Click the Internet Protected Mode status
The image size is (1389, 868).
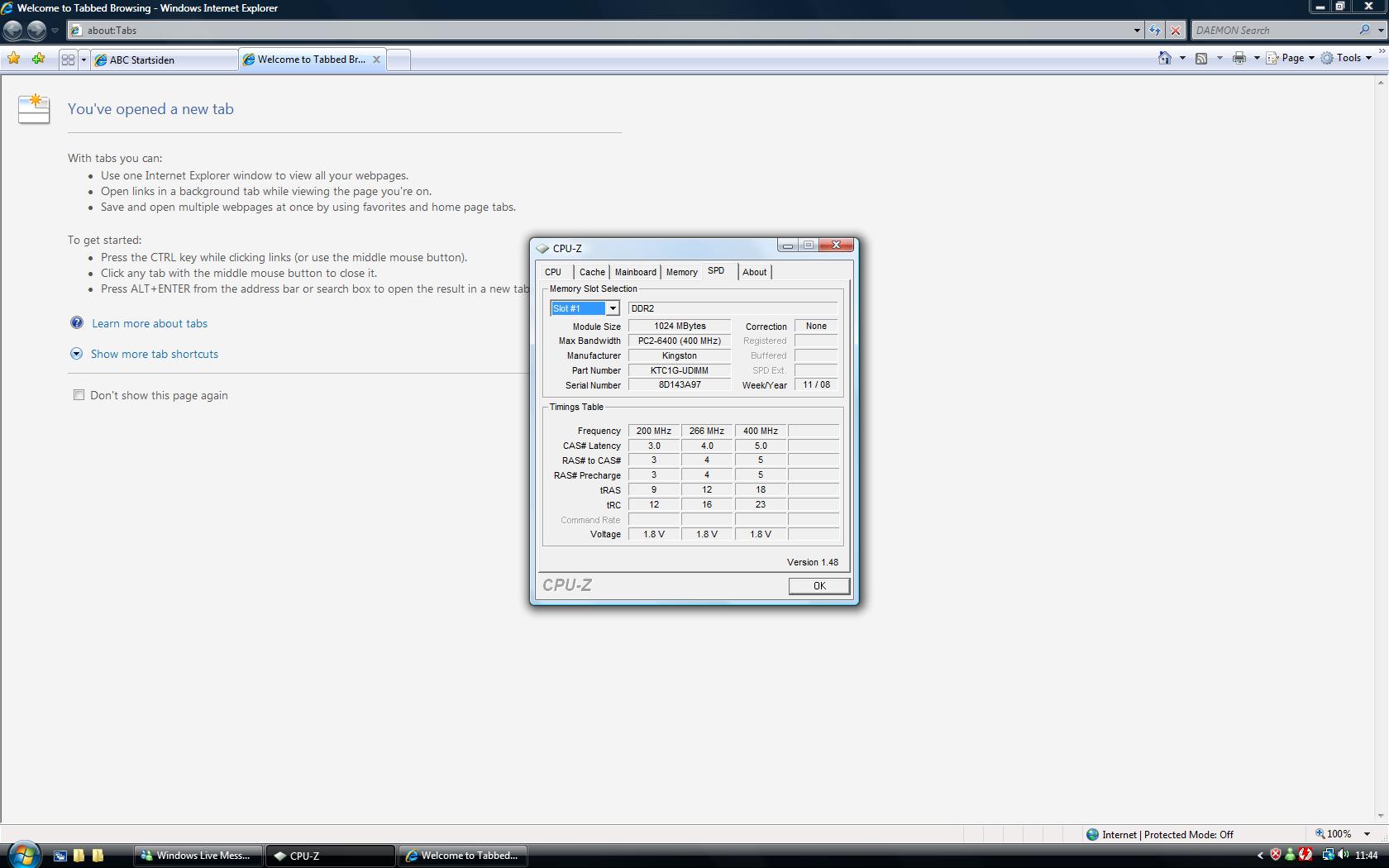(x=1160, y=834)
